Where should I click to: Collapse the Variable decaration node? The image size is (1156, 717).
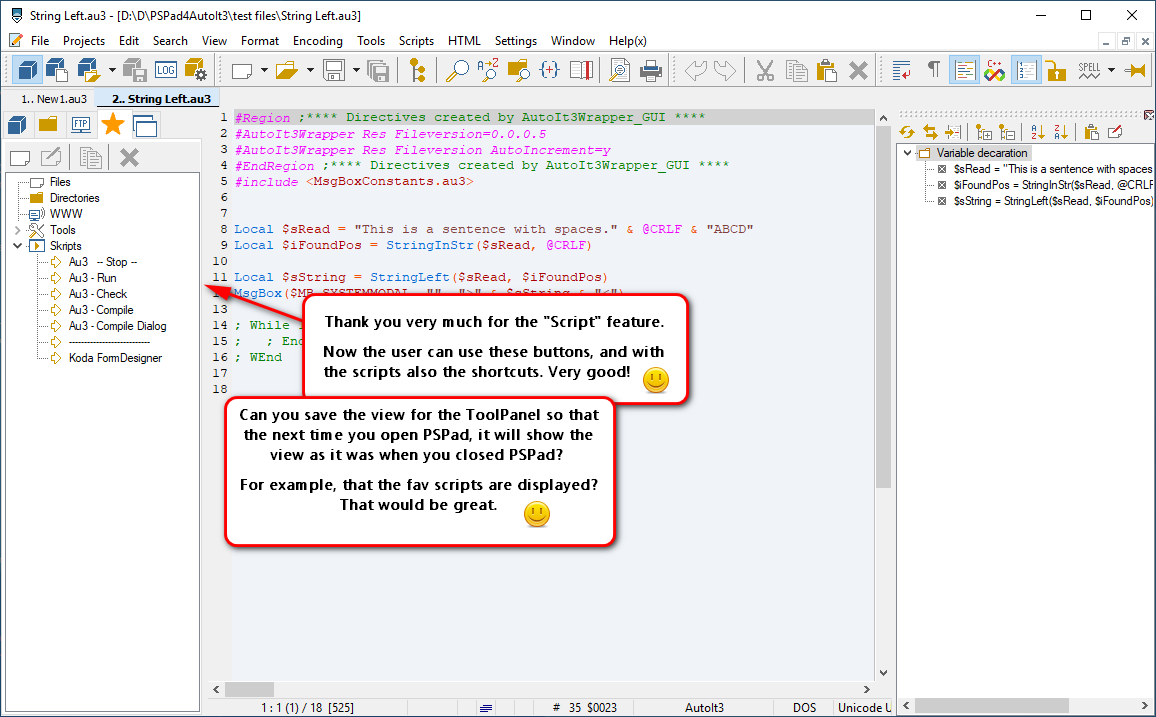pyautogui.click(x=908, y=153)
